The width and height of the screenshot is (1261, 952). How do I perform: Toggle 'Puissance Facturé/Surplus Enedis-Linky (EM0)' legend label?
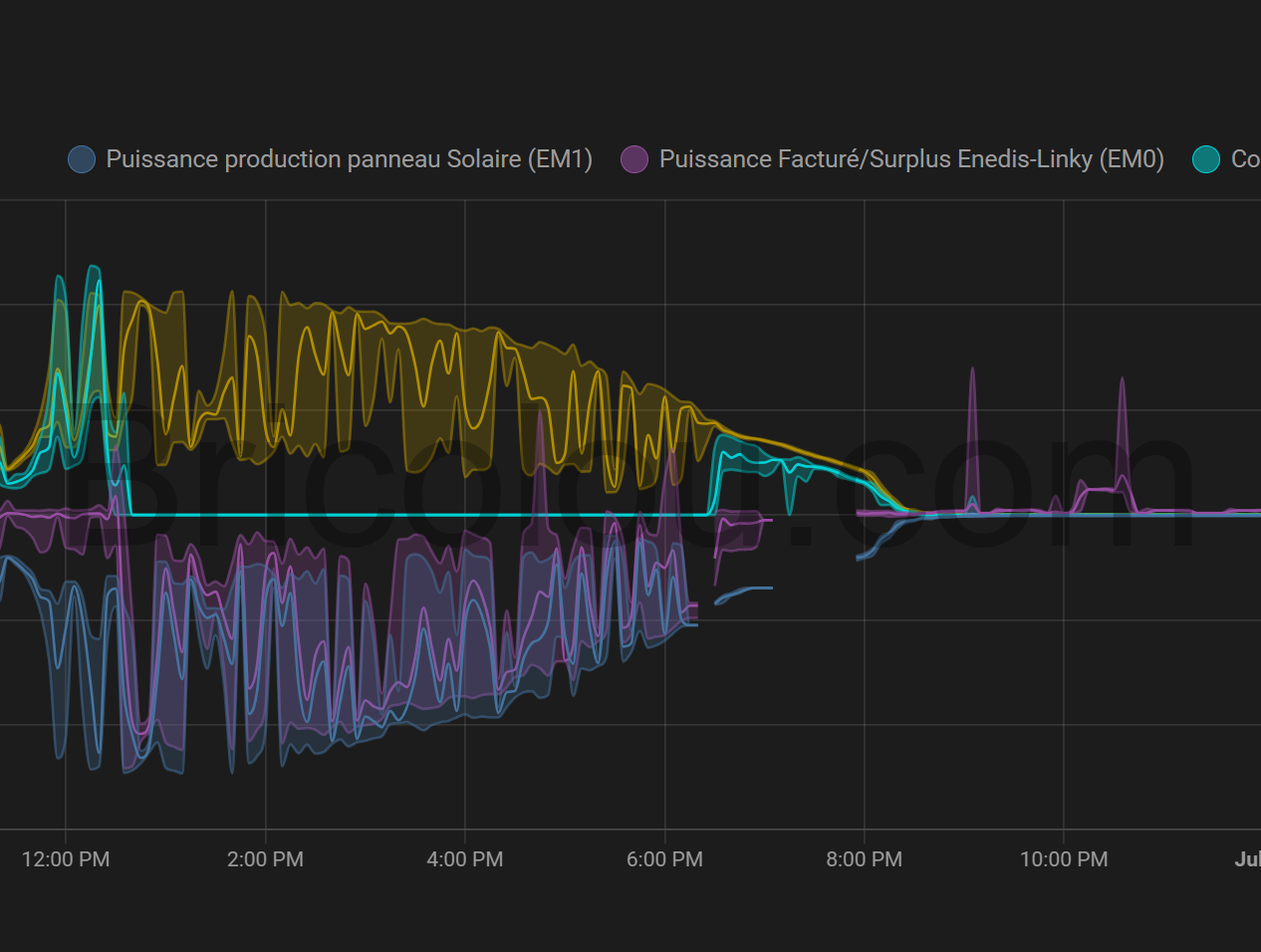click(911, 159)
